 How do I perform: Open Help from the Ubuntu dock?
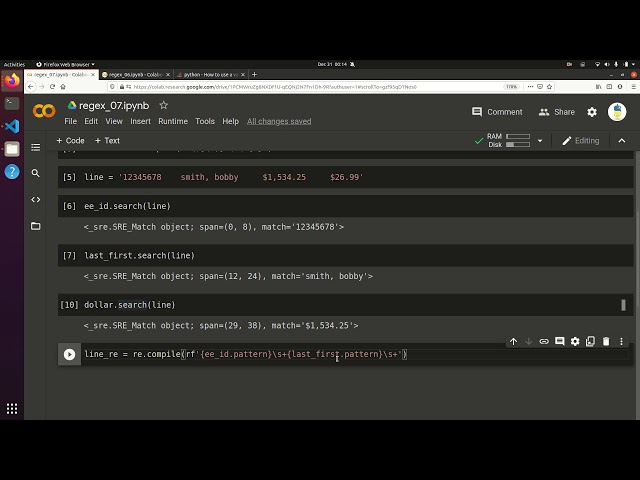[x=12, y=171]
